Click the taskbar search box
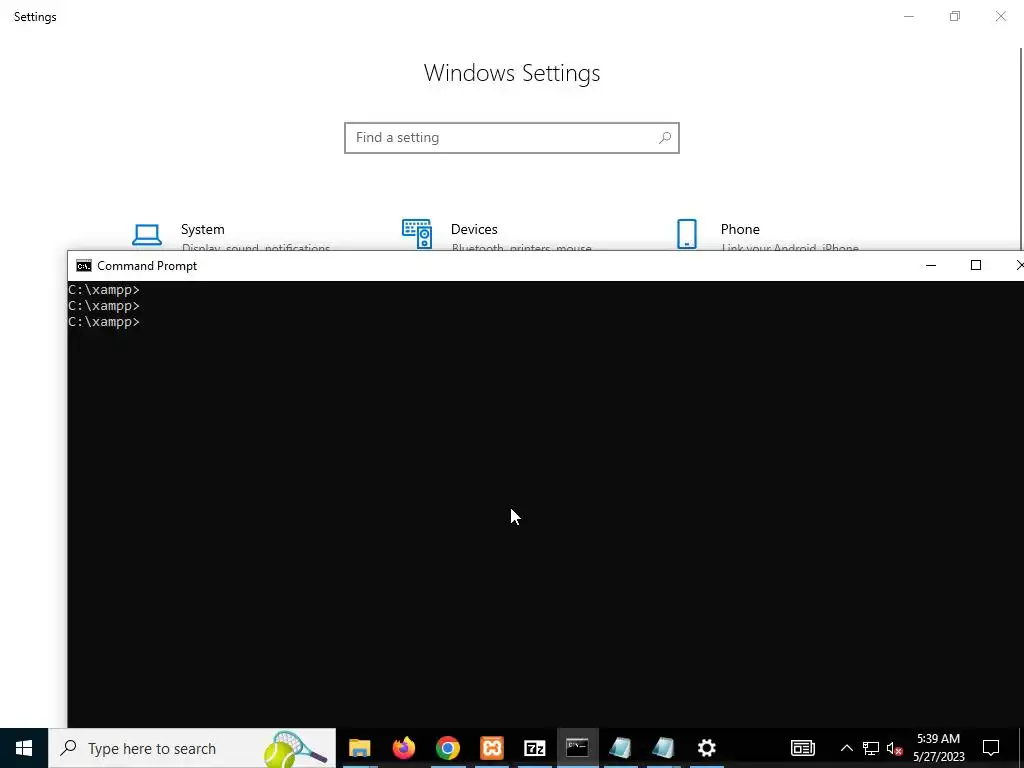 point(192,748)
